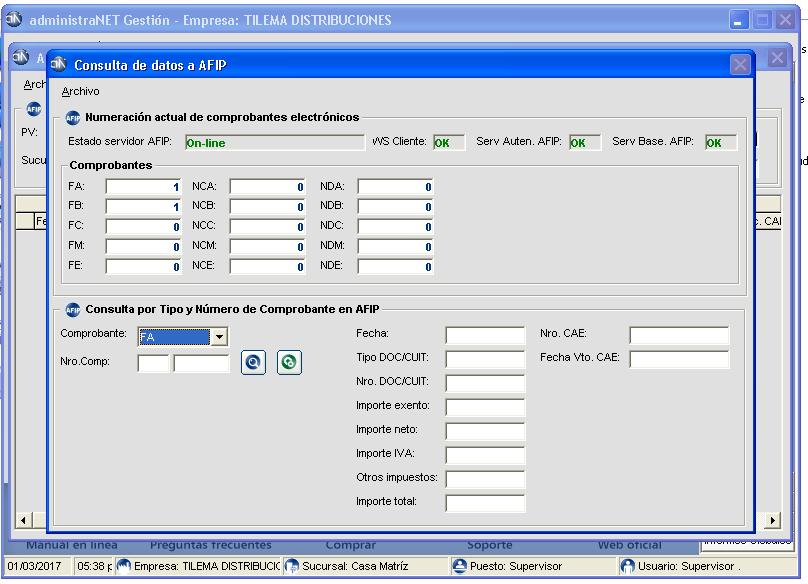The height and width of the screenshot is (584, 808).
Task: Click the Fecha field in the query results
Action: click(485, 335)
